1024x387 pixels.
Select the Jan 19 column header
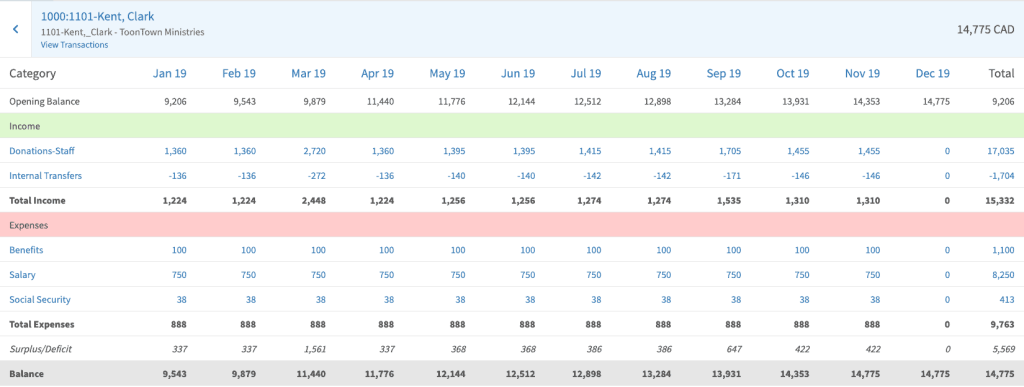tap(170, 74)
